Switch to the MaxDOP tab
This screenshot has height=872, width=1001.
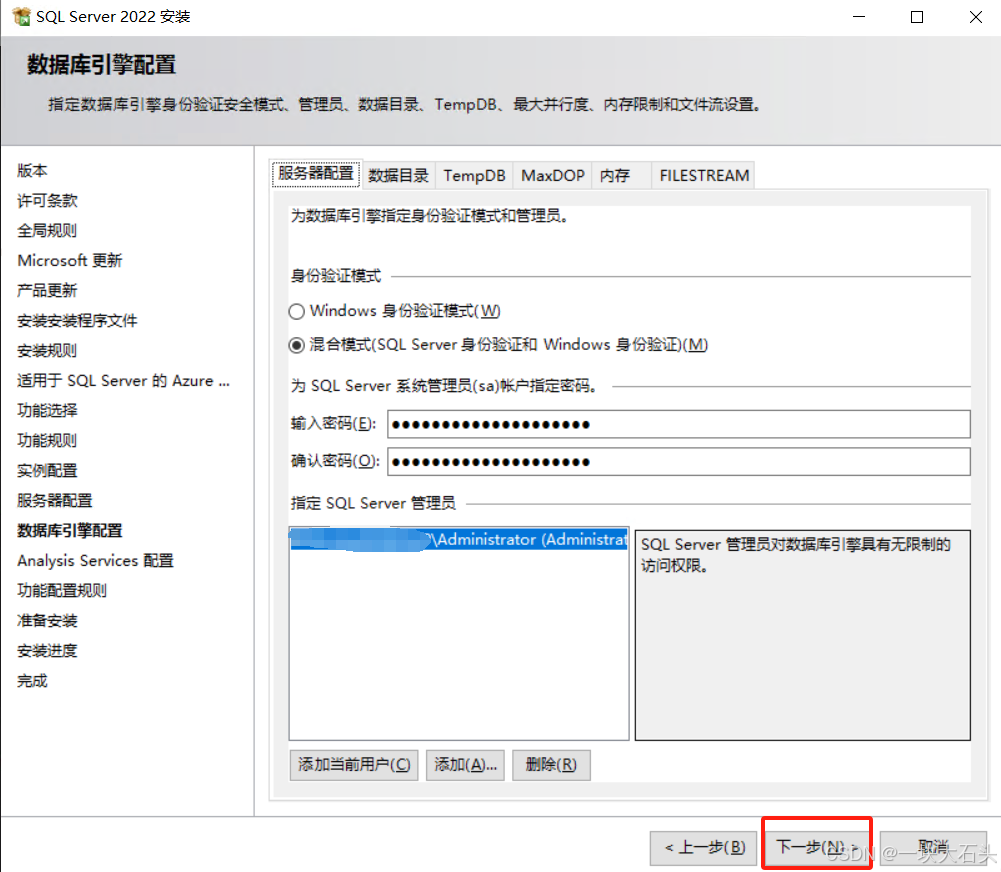click(553, 176)
